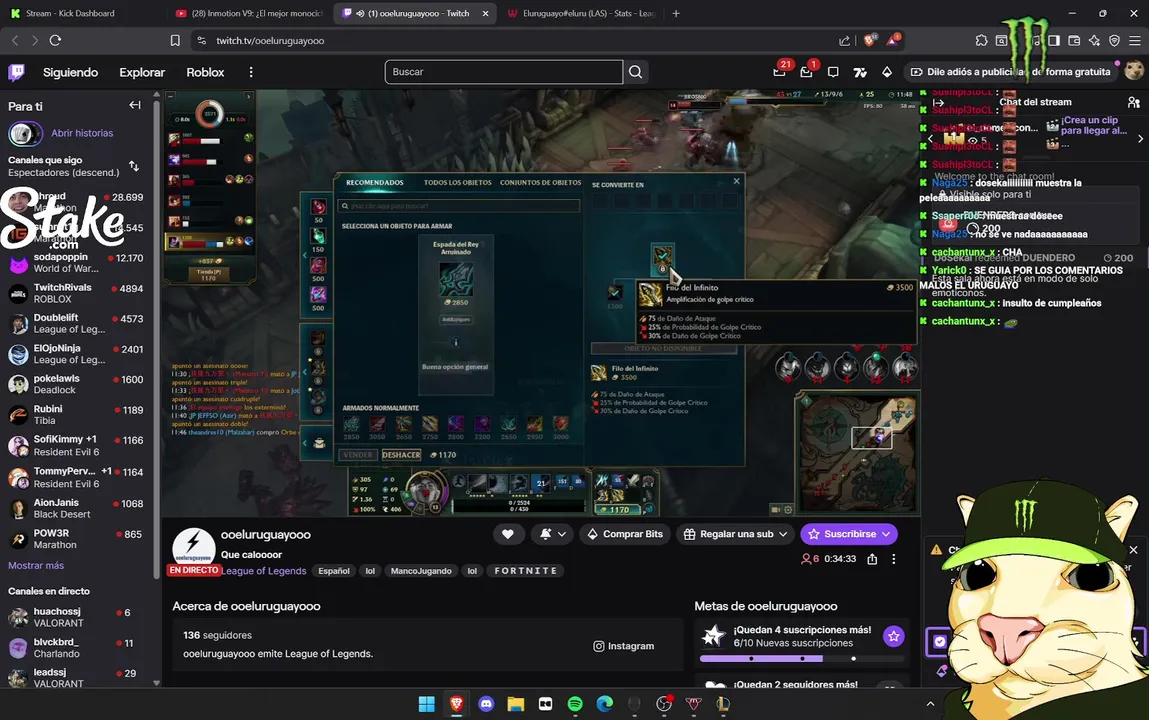Open the stream three-dot options menu
This screenshot has height=720, width=1149.
(893, 559)
